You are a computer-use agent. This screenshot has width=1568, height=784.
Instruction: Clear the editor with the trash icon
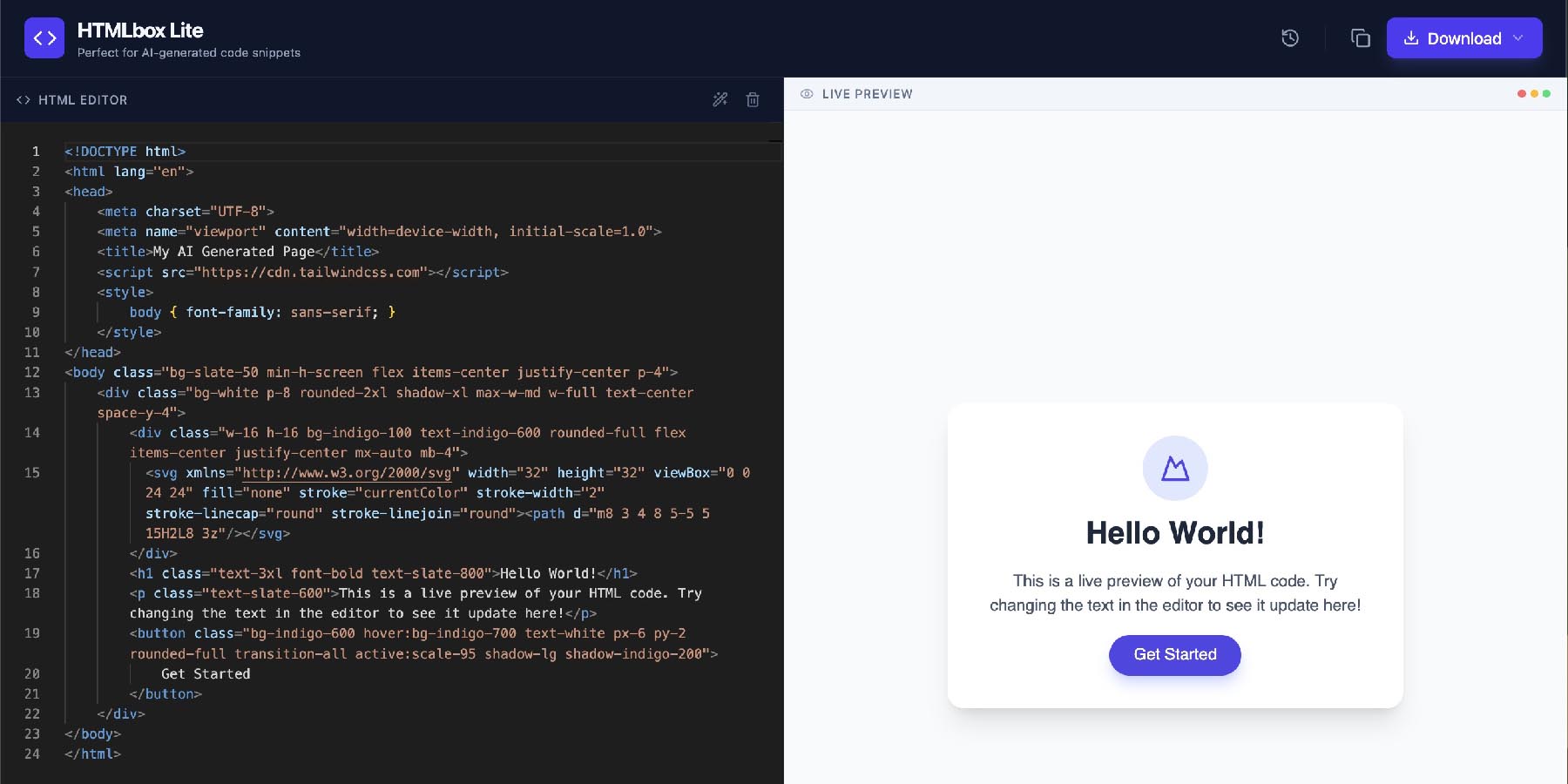point(753,99)
